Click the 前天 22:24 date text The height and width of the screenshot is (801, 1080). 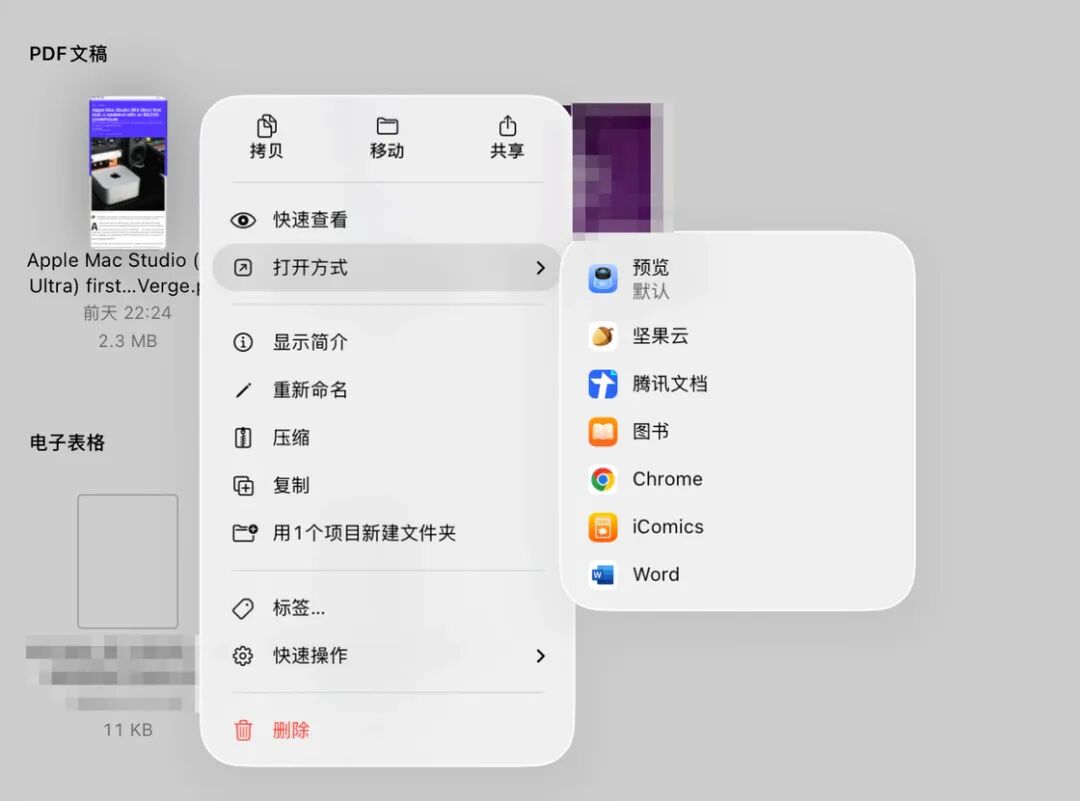127,313
